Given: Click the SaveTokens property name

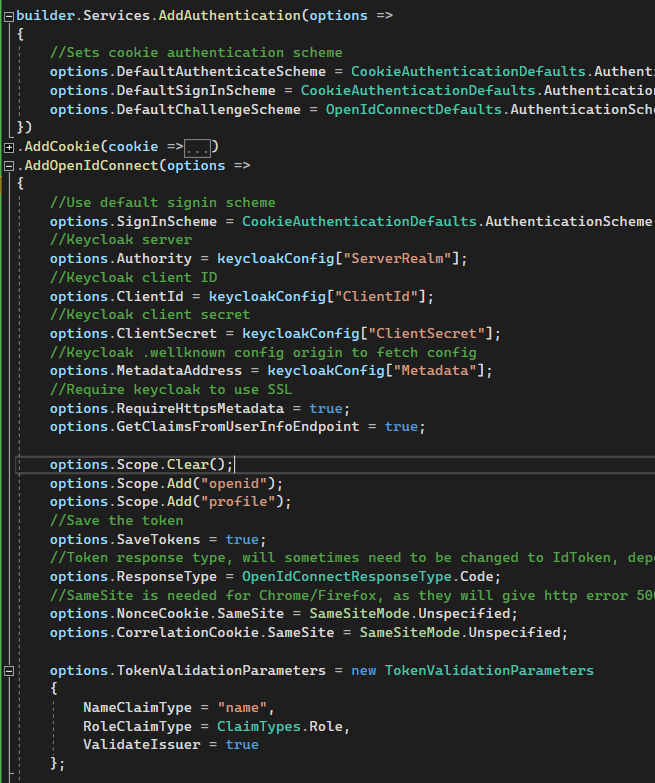Looking at the screenshot, I should (158, 539).
